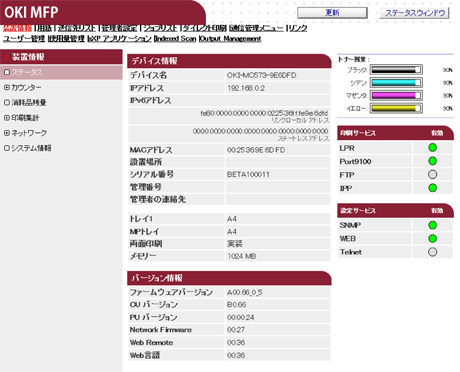
Task: Click the トレイ1 paper size A4
Action: pyautogui.click(x=232, y=219)
